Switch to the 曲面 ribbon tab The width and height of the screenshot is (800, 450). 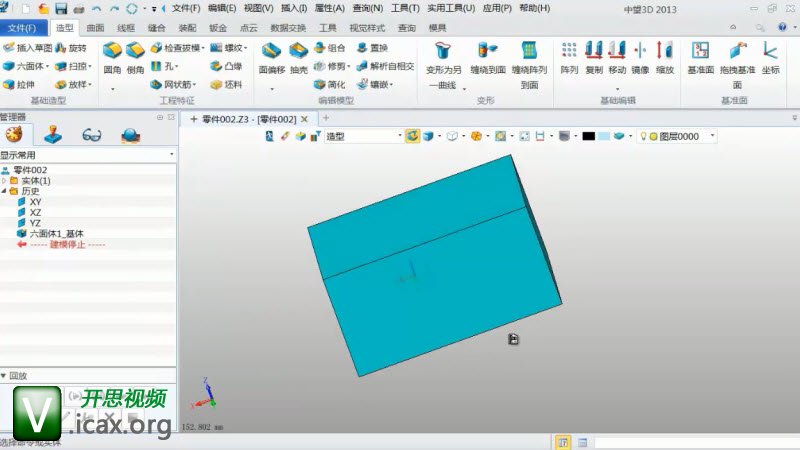(x=95, y=28)
